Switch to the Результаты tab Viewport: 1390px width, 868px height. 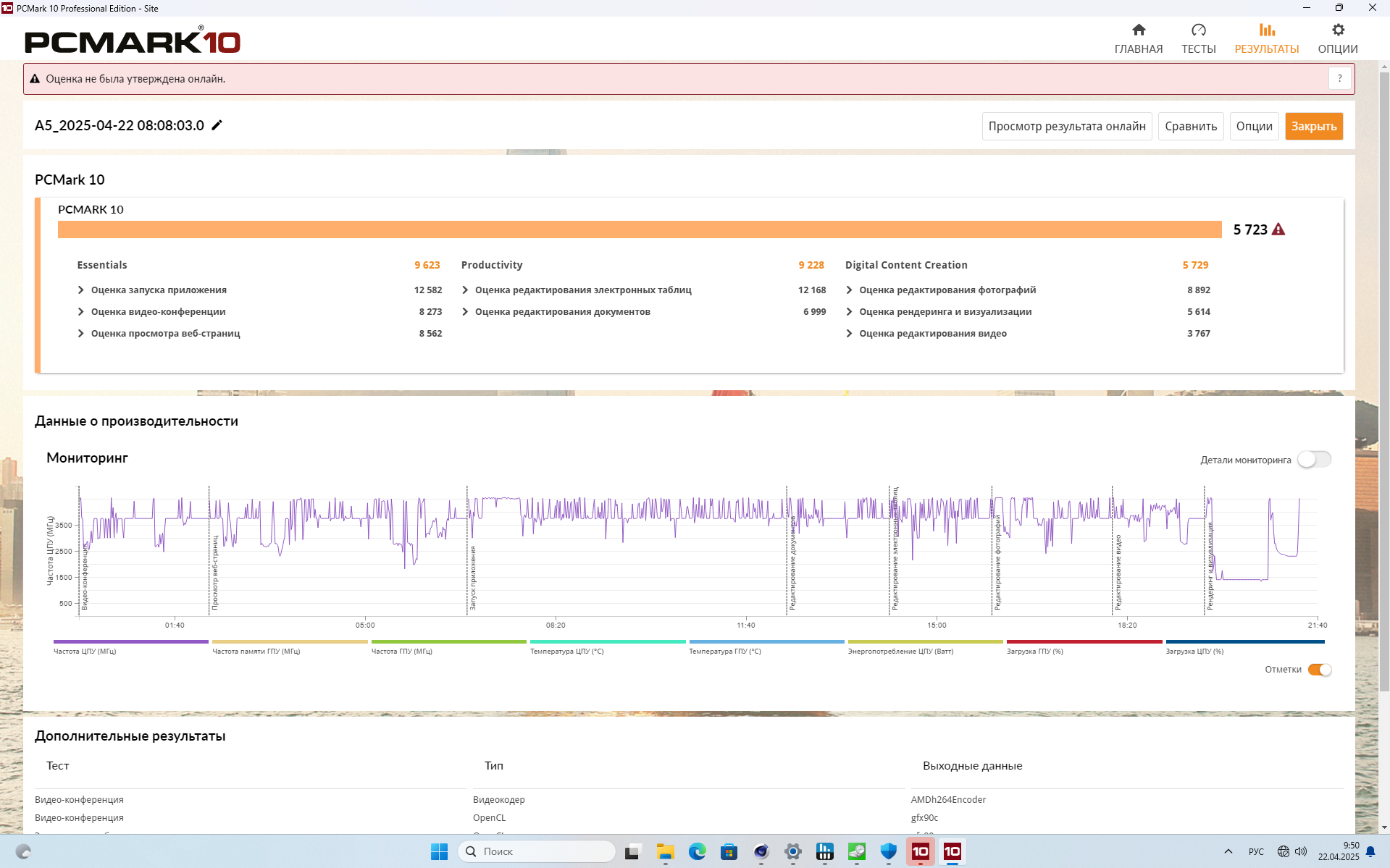click(1266, 38)
